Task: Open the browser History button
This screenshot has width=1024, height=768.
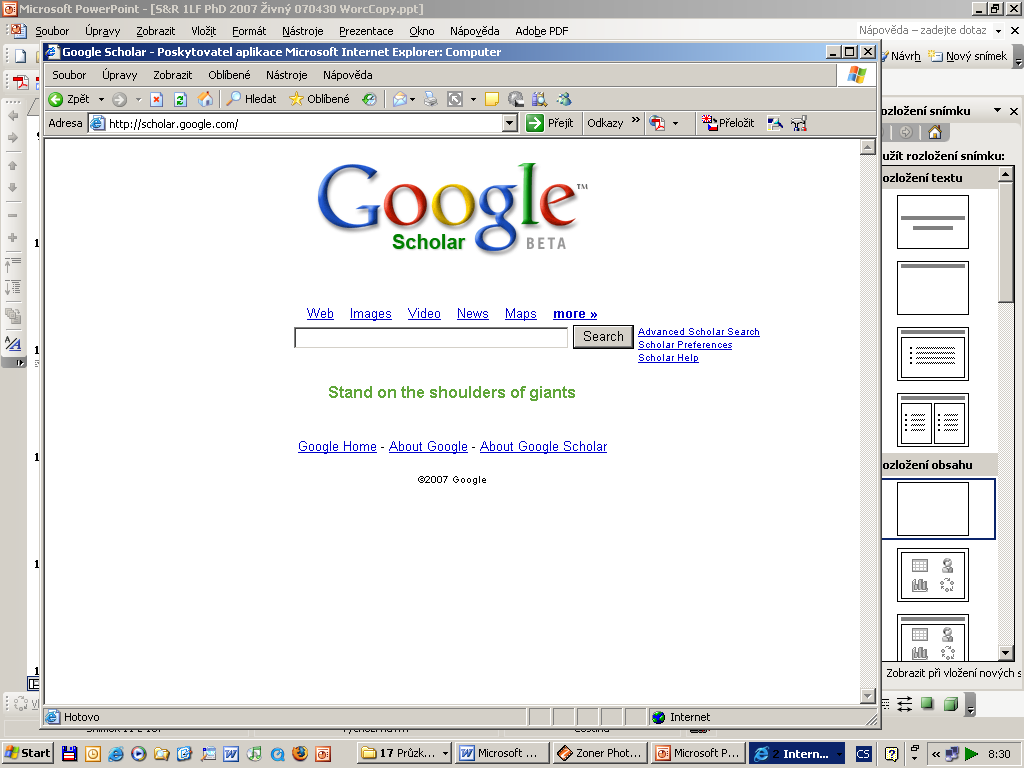Action: tap(370, 99)
